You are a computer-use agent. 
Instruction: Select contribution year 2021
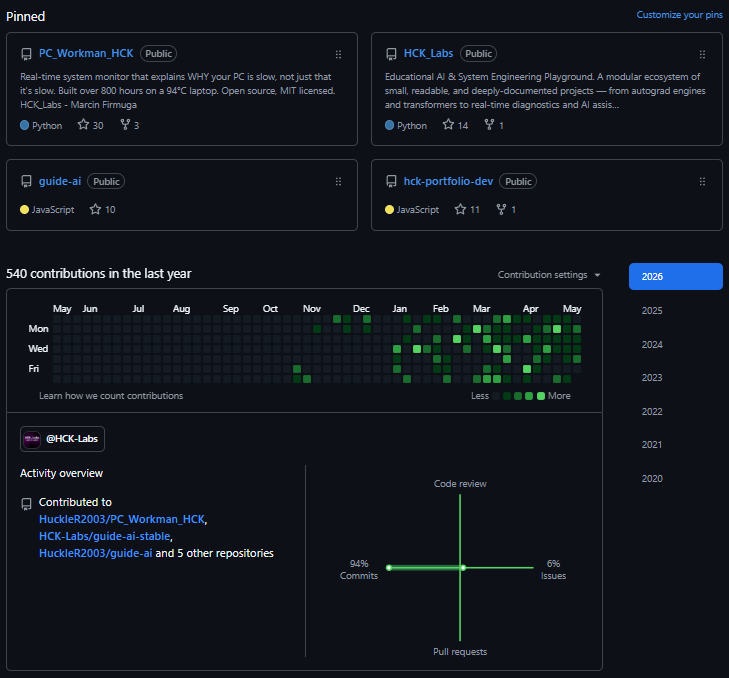click(x=652, y=445)
